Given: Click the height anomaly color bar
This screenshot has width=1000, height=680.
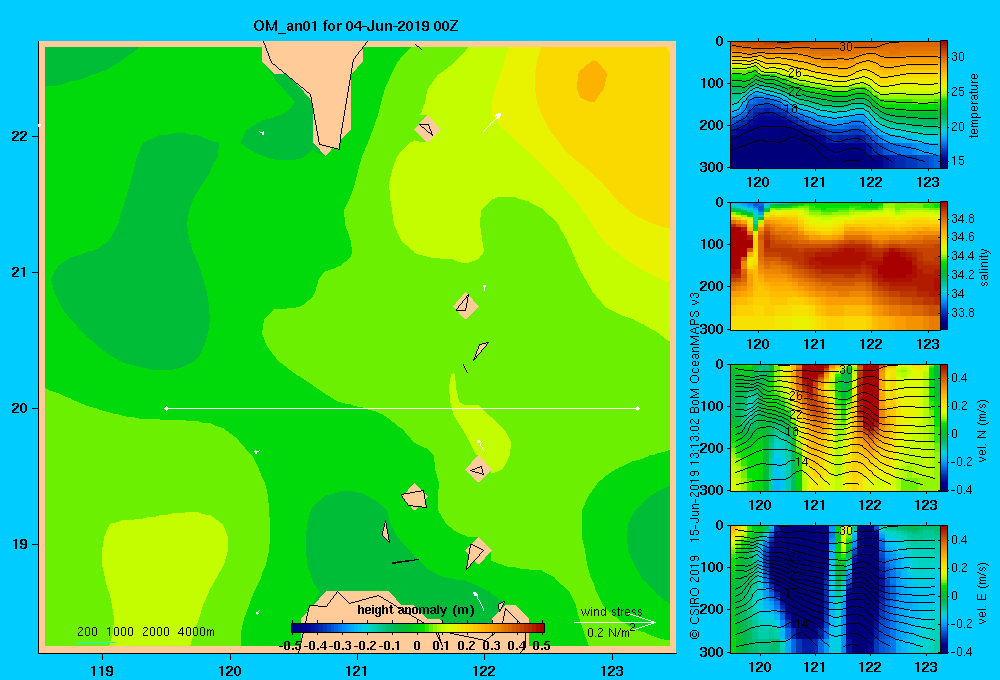Looking at the screenshot, I should 418,628.
